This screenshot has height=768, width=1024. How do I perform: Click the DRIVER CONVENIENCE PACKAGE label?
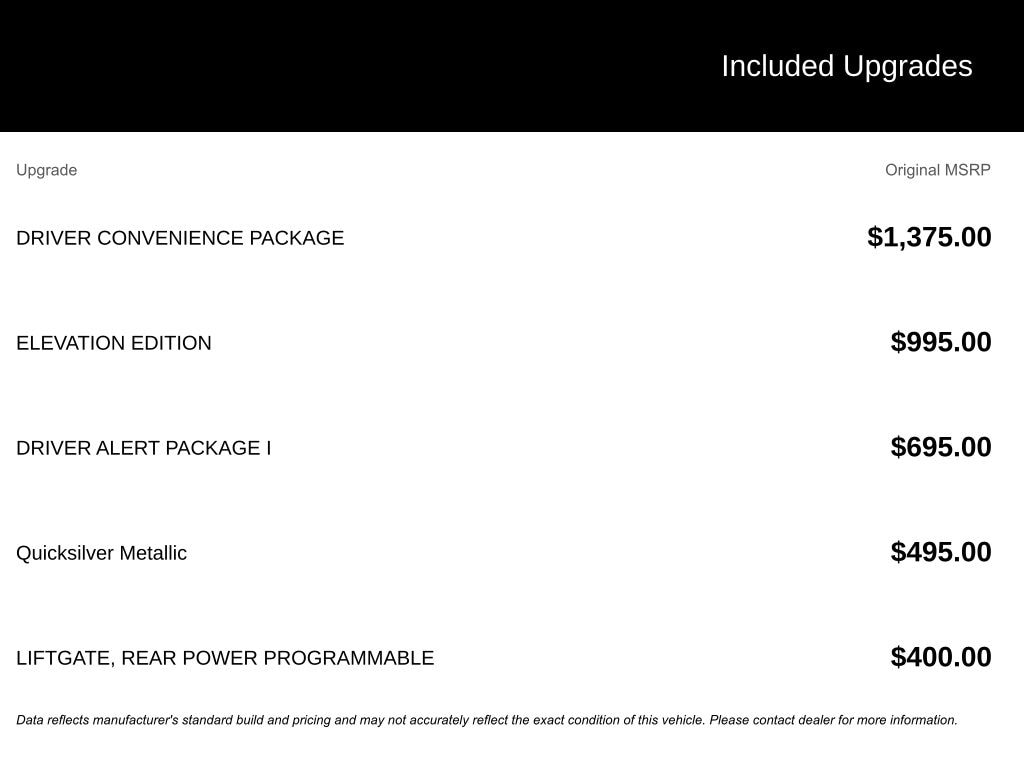(x=180, y=238)
